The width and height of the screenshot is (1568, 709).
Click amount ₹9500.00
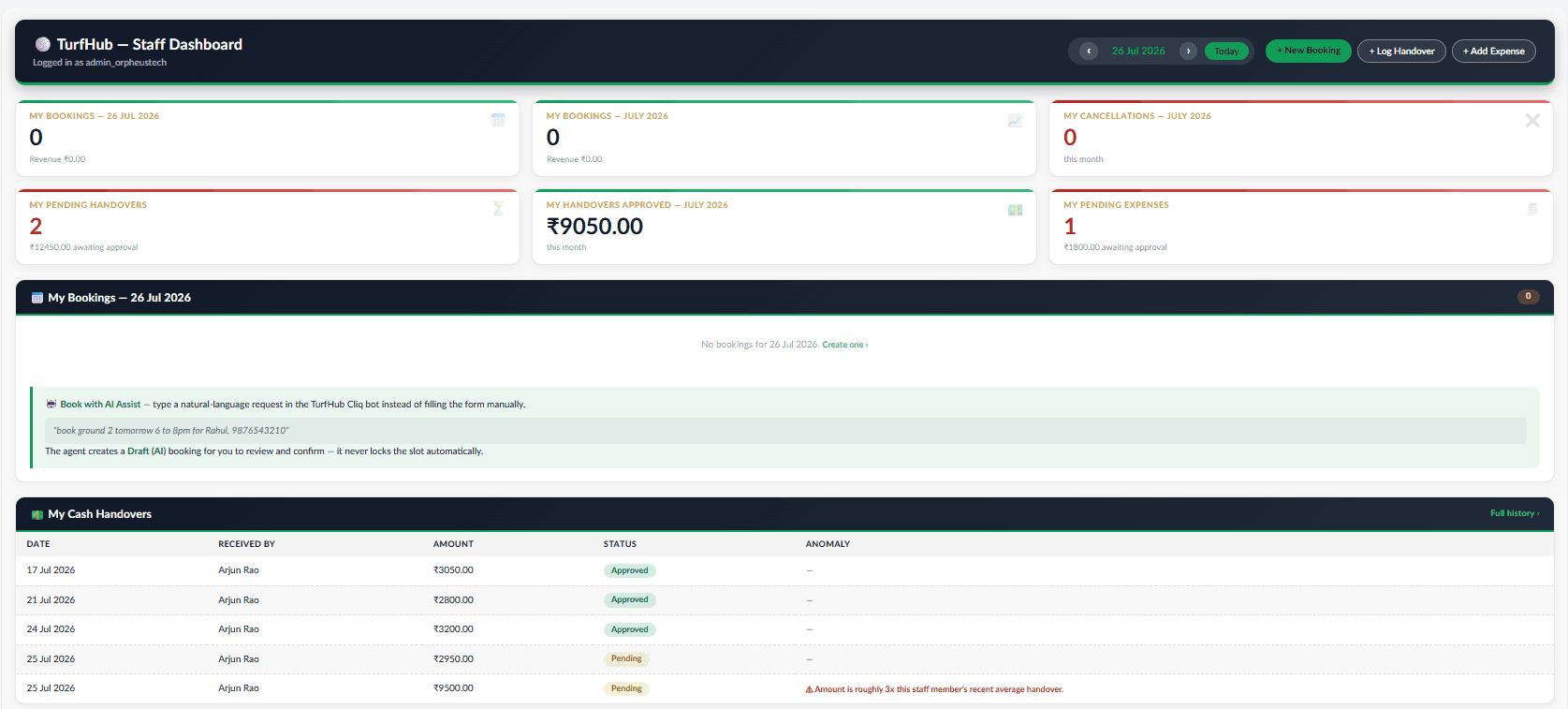tap(453, 688)
